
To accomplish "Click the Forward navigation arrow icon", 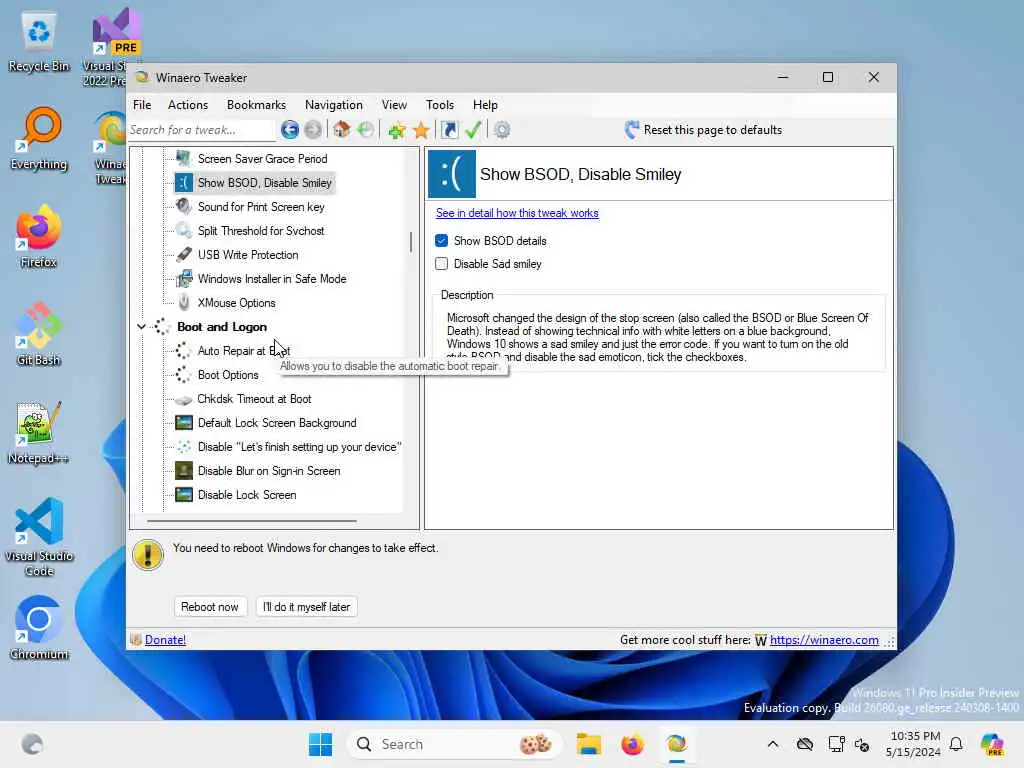I will point(313,130).
